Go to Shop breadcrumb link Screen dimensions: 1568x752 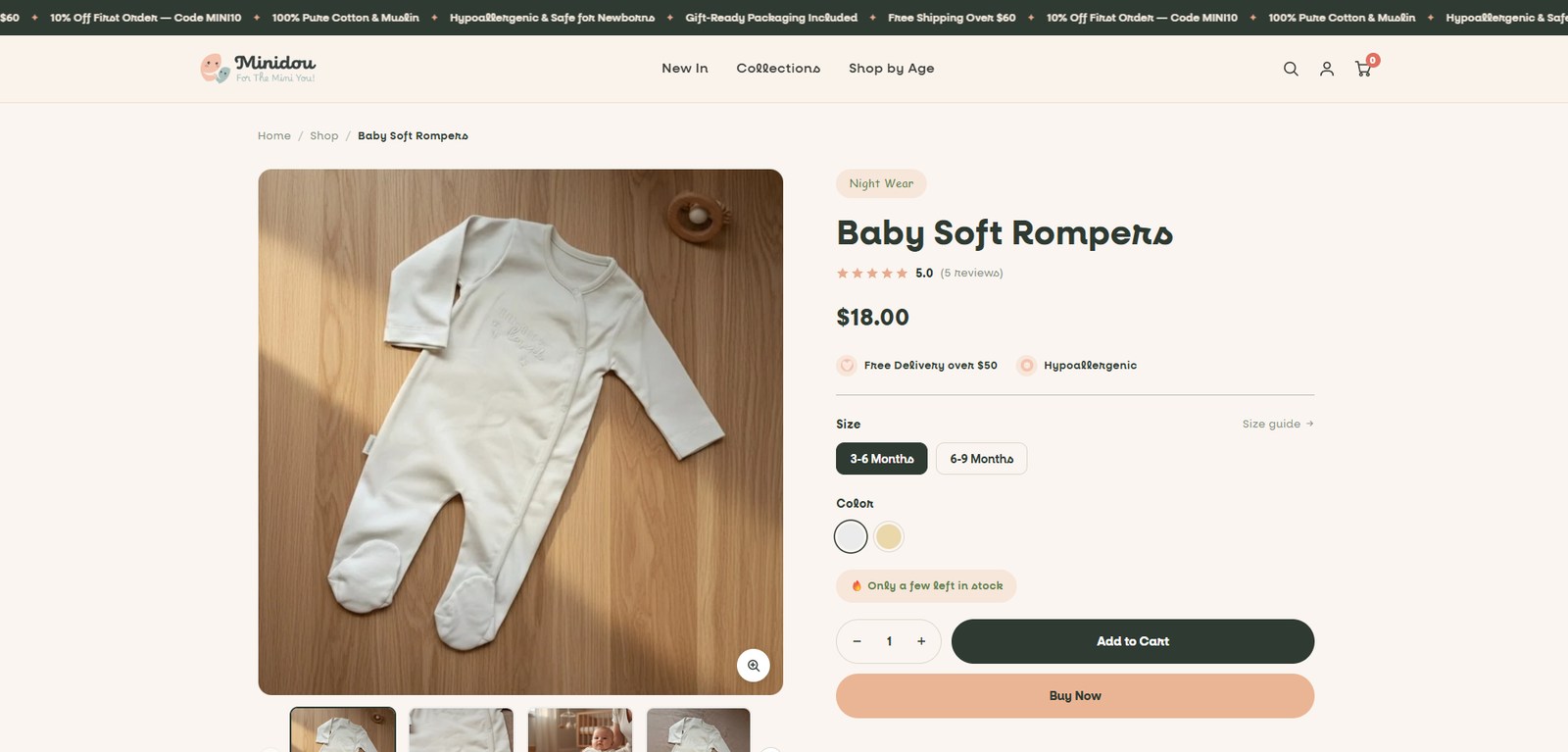click(x=324, y=136)
